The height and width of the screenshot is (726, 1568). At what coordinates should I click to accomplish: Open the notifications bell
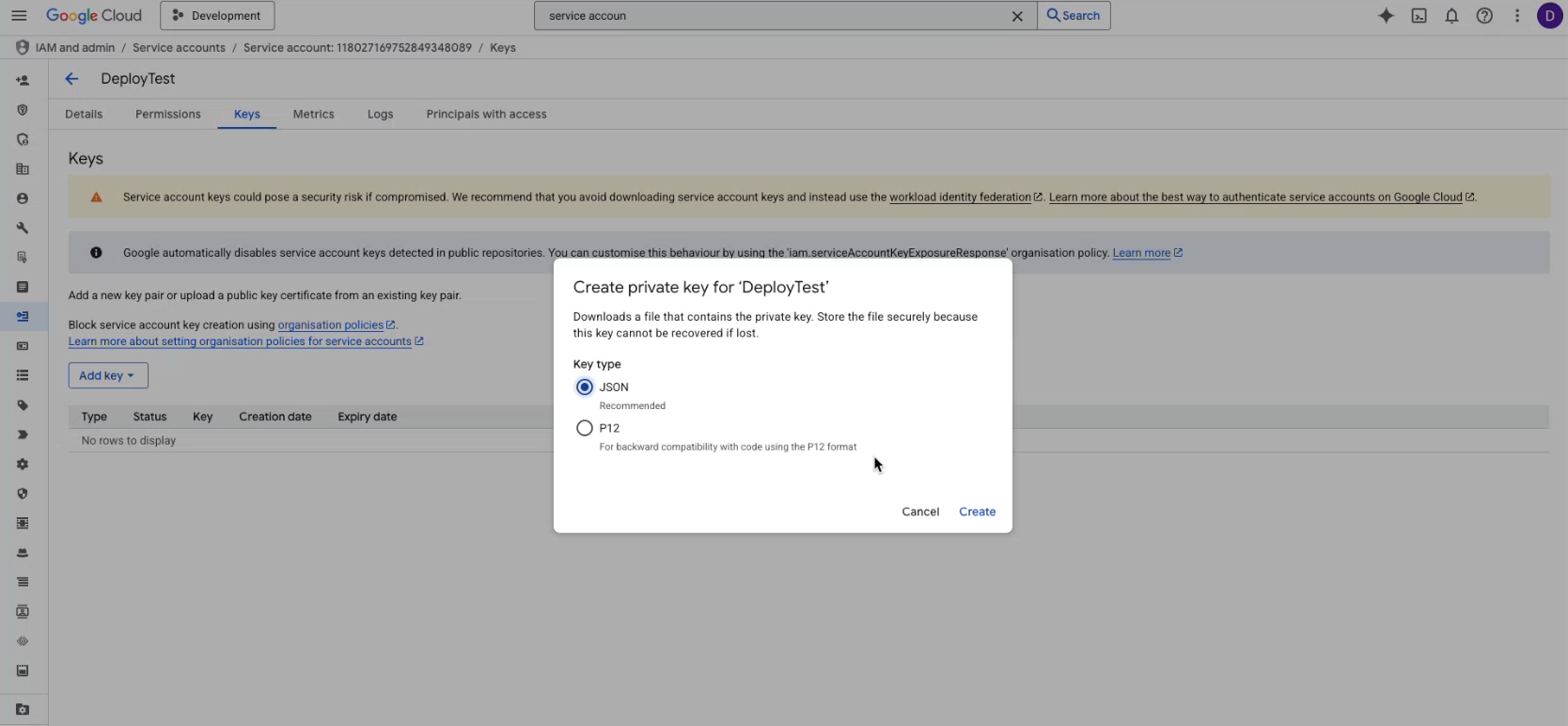tap(1451, 16)
